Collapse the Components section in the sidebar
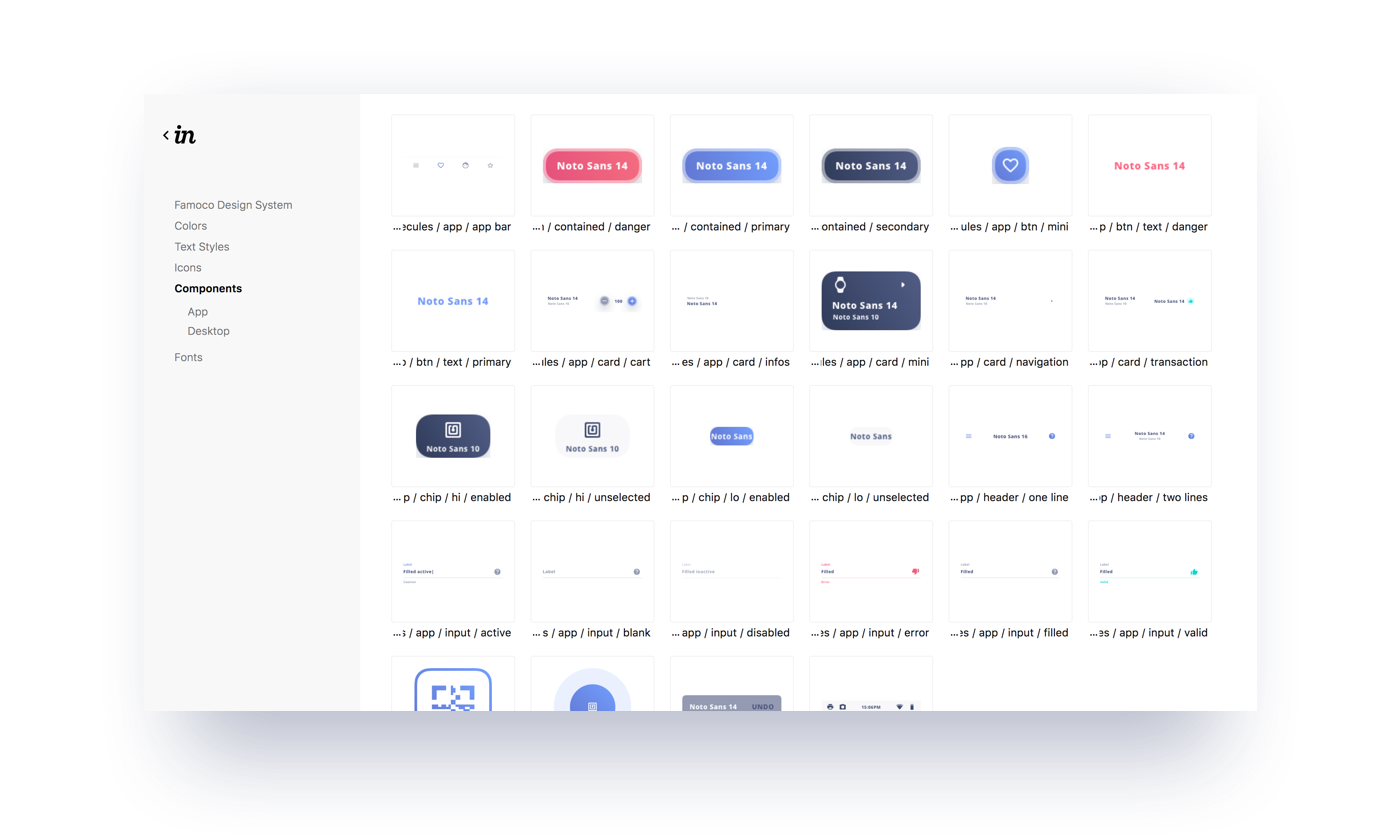The image size is (1400, 839). click(x=208, y=288)
